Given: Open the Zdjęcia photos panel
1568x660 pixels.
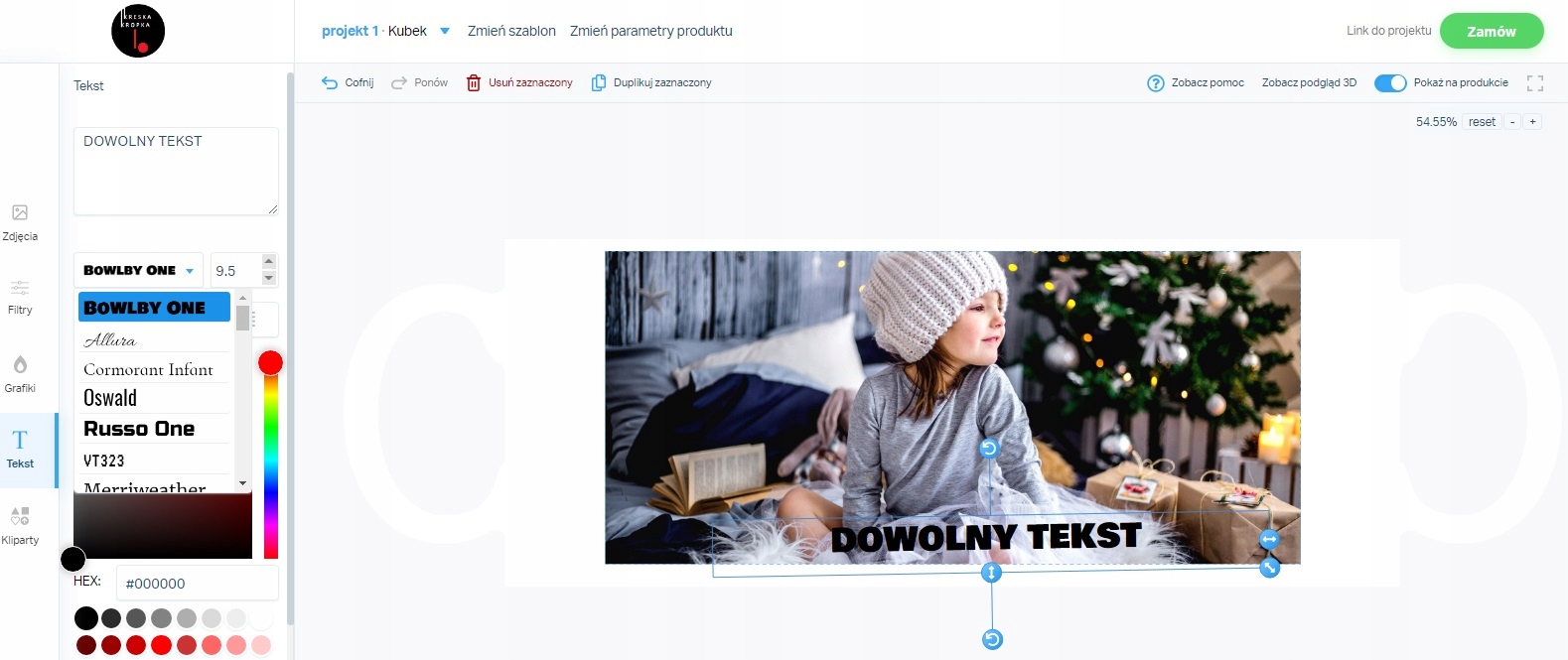Looking at the screenshot, I should 20,223.
